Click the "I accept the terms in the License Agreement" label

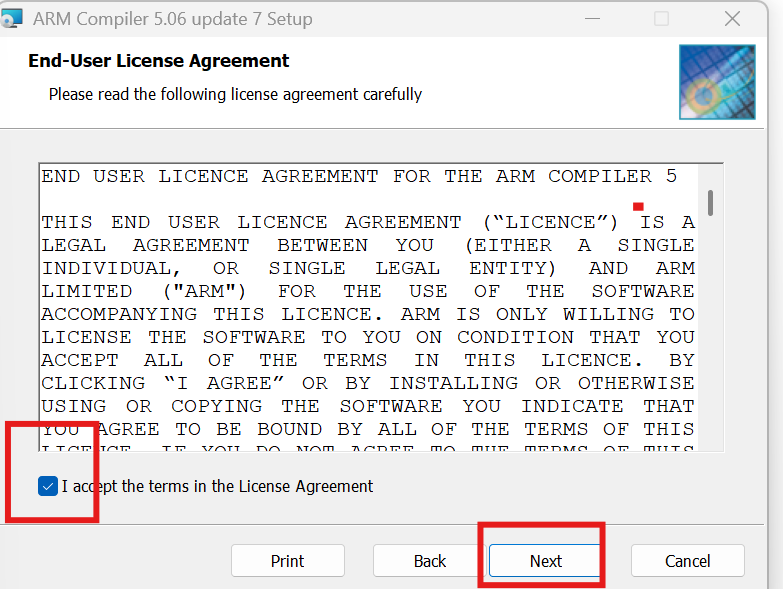[217, 486]
